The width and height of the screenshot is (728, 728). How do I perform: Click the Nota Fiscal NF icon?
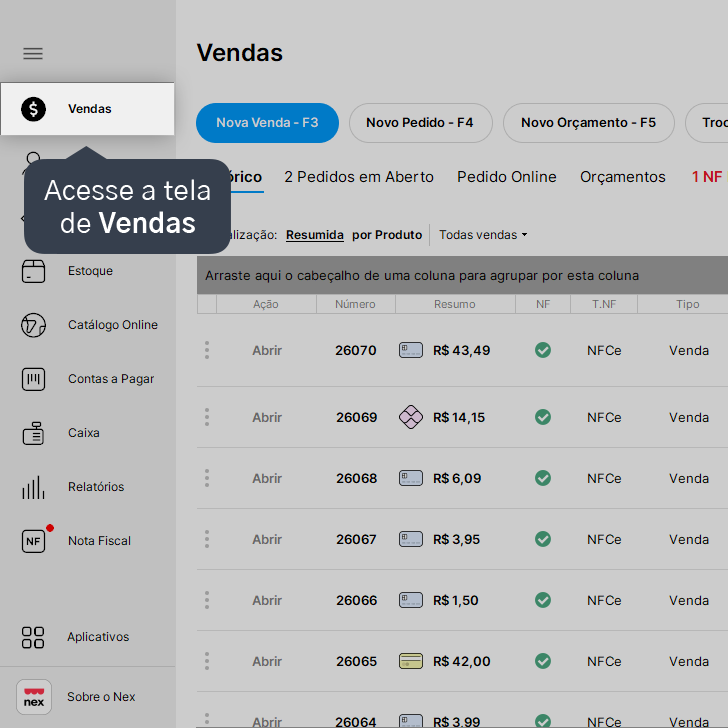click(33, 541)
